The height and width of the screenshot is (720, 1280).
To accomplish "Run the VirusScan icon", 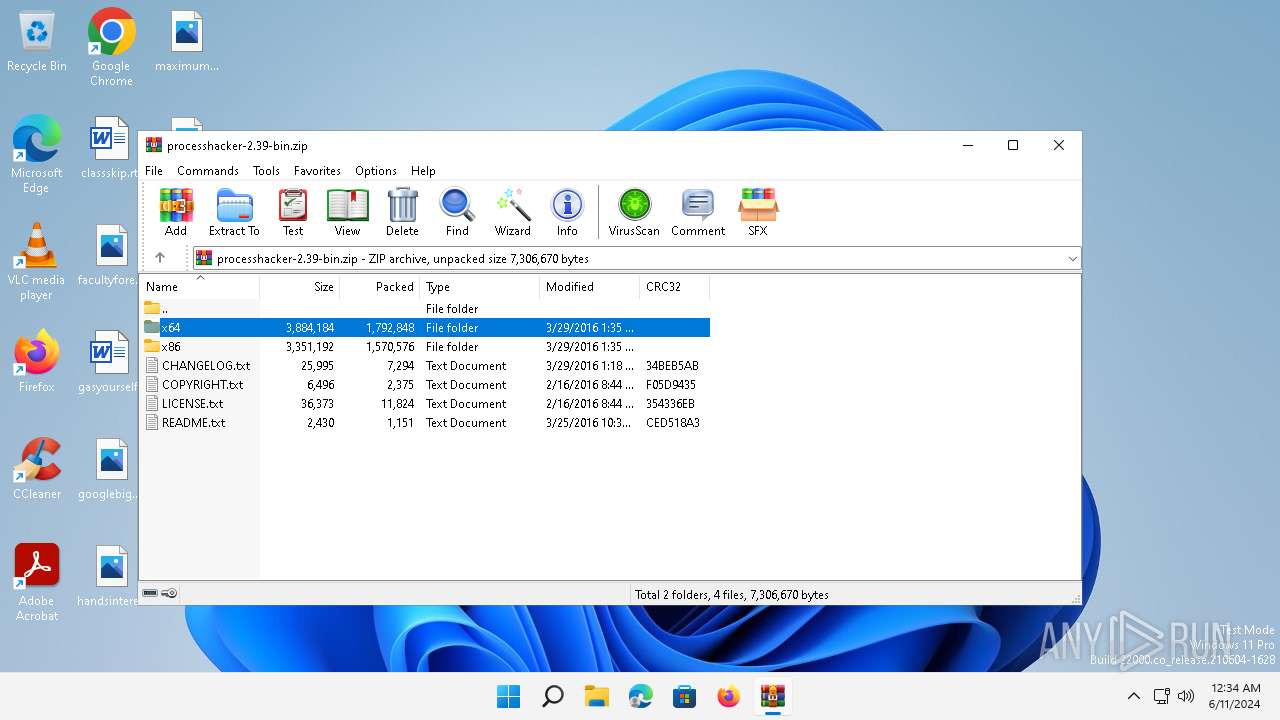I will (634, 212).
